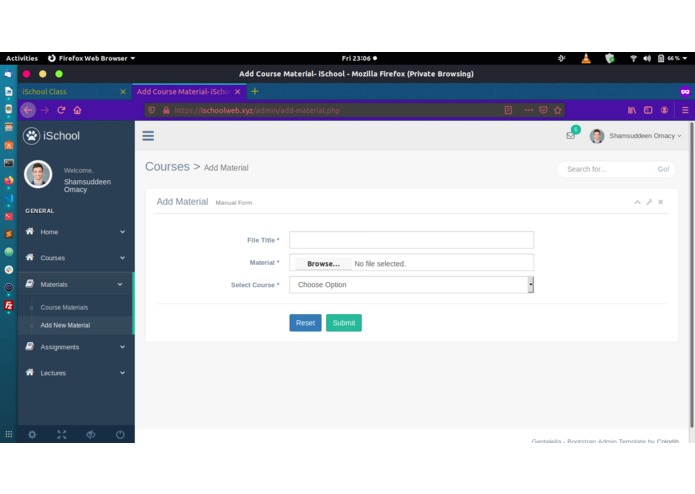This screenshot has width=695, height=494.
Task: Close the Add Material panel
Action: pyautogui.click(x=660, y=202)
